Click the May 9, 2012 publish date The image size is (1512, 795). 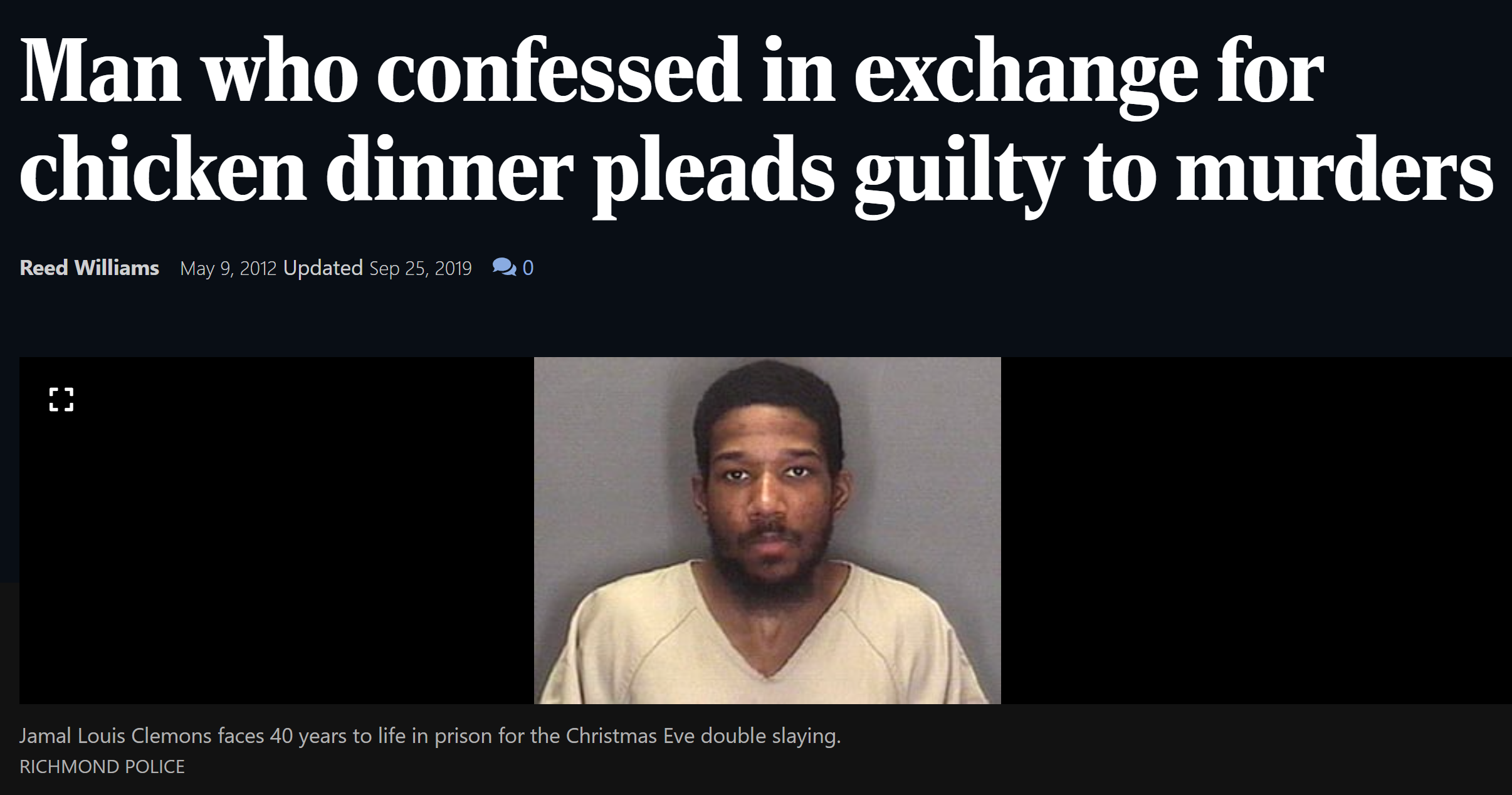(x=228, y=269)
